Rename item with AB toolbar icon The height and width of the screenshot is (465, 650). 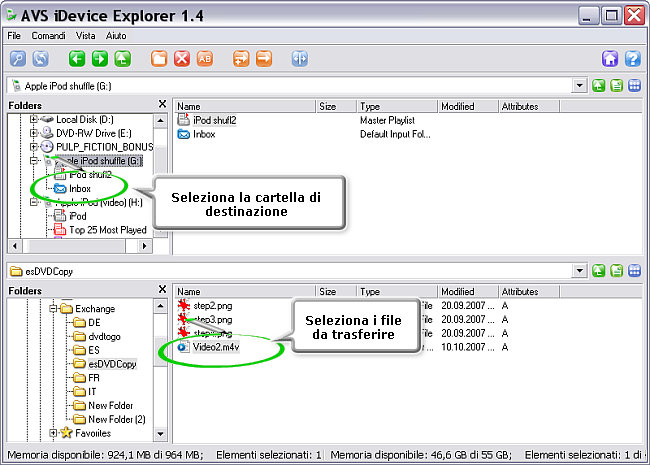pyautogui.click(x=204, y=58)
